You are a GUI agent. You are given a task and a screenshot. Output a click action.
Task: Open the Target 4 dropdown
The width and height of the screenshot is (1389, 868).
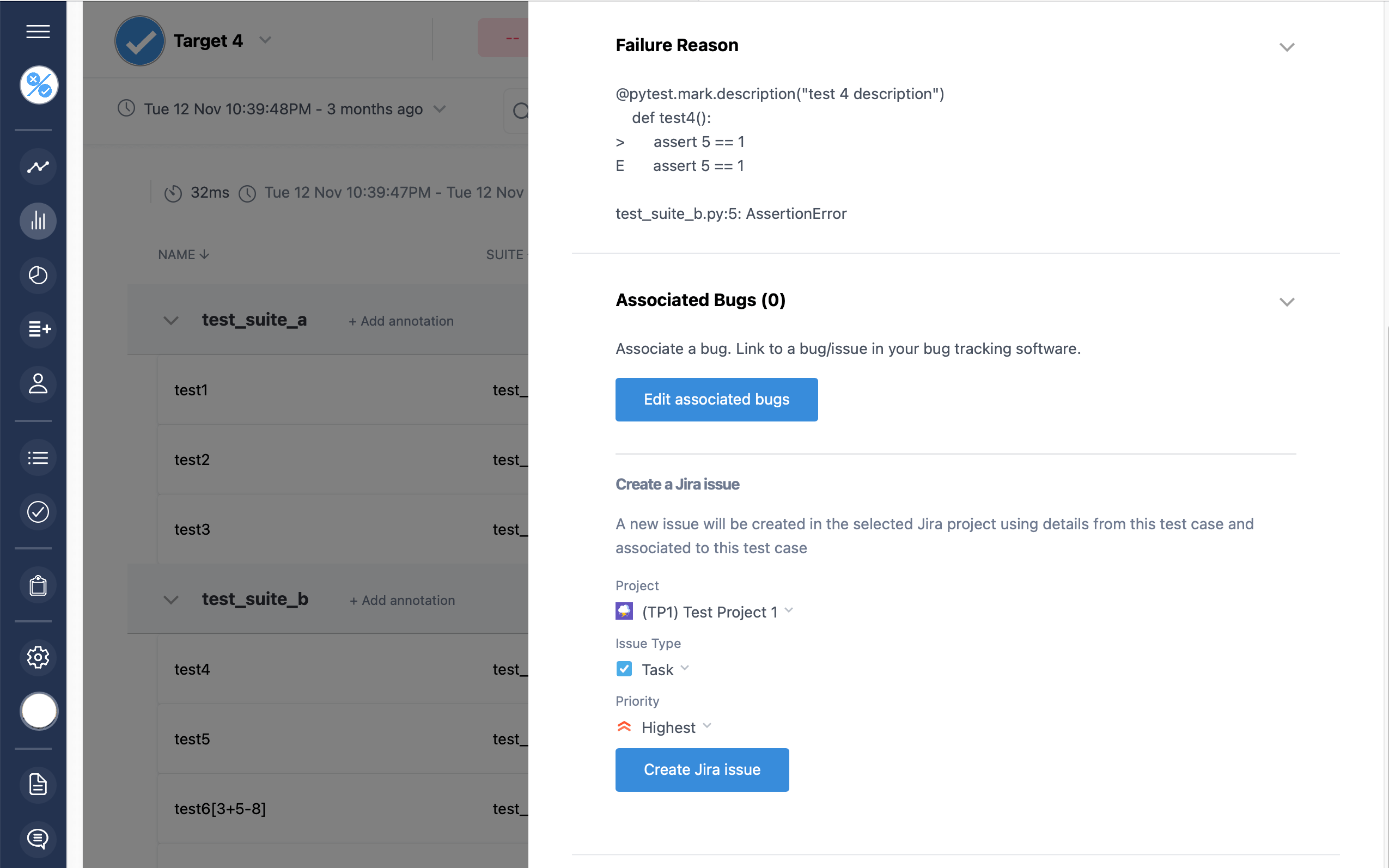click(265, 40)
